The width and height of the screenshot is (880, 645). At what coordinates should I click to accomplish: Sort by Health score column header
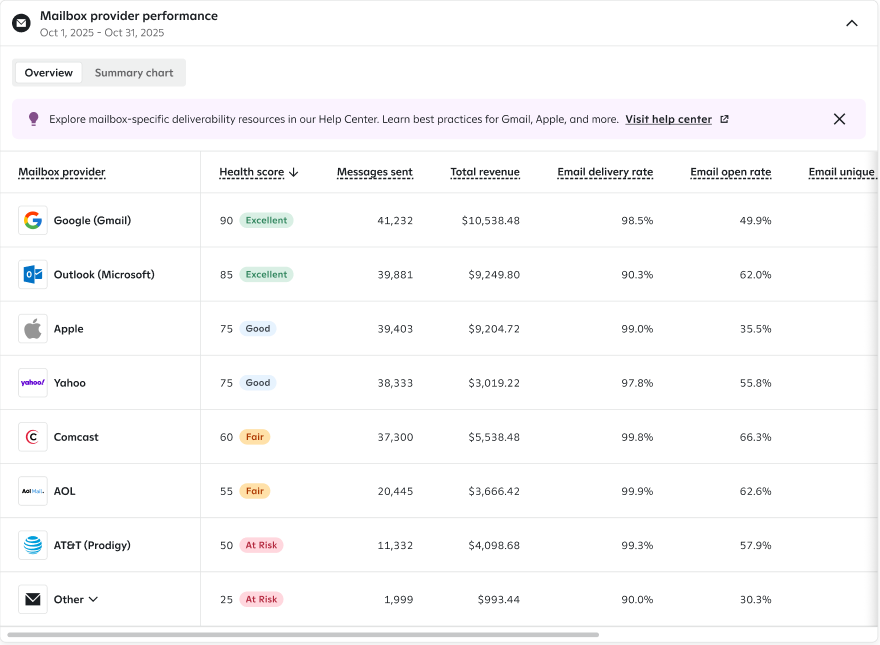coord(251,172)
